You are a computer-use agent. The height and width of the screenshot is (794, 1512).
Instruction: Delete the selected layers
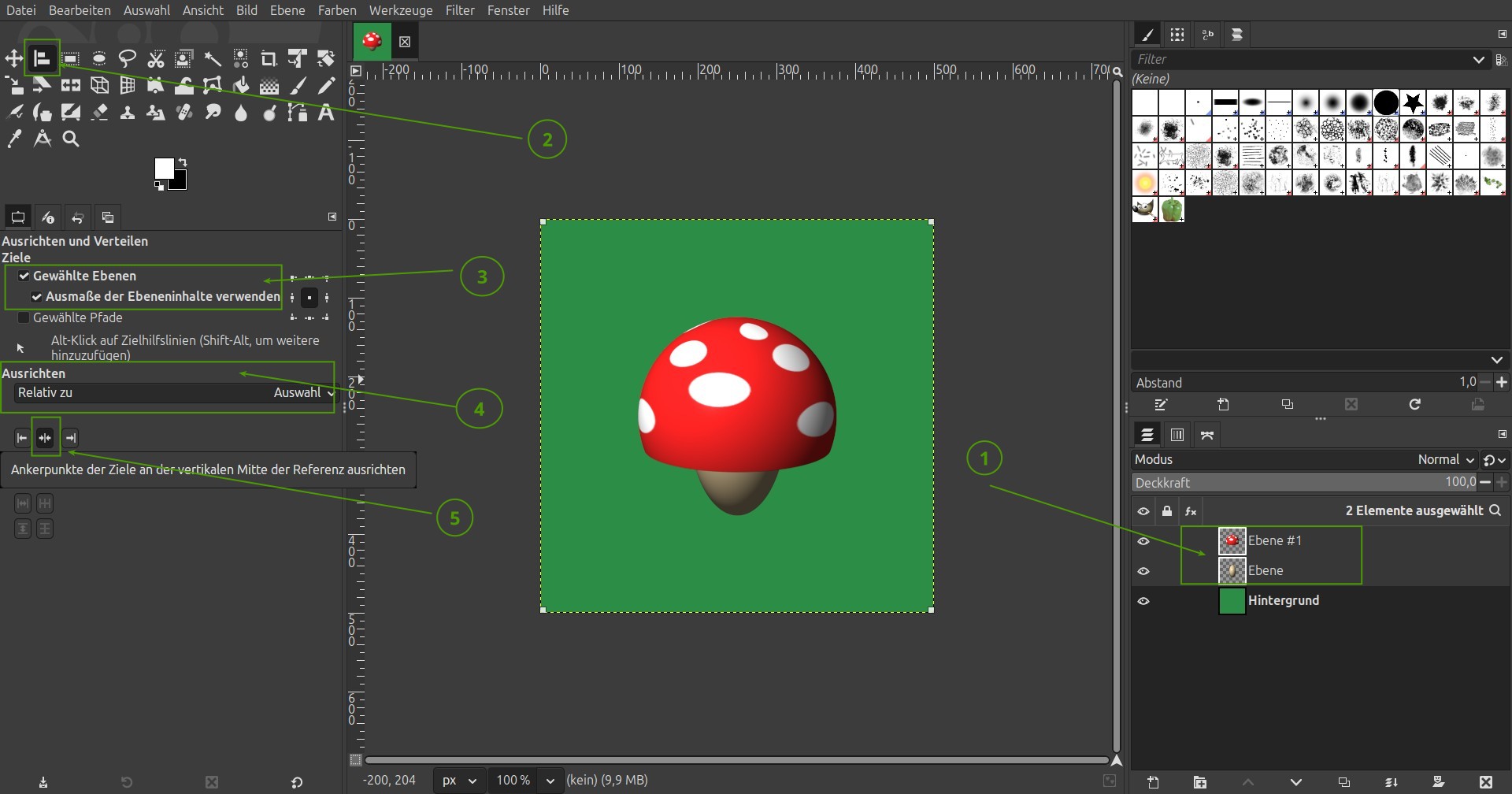tap(1486, 782)
